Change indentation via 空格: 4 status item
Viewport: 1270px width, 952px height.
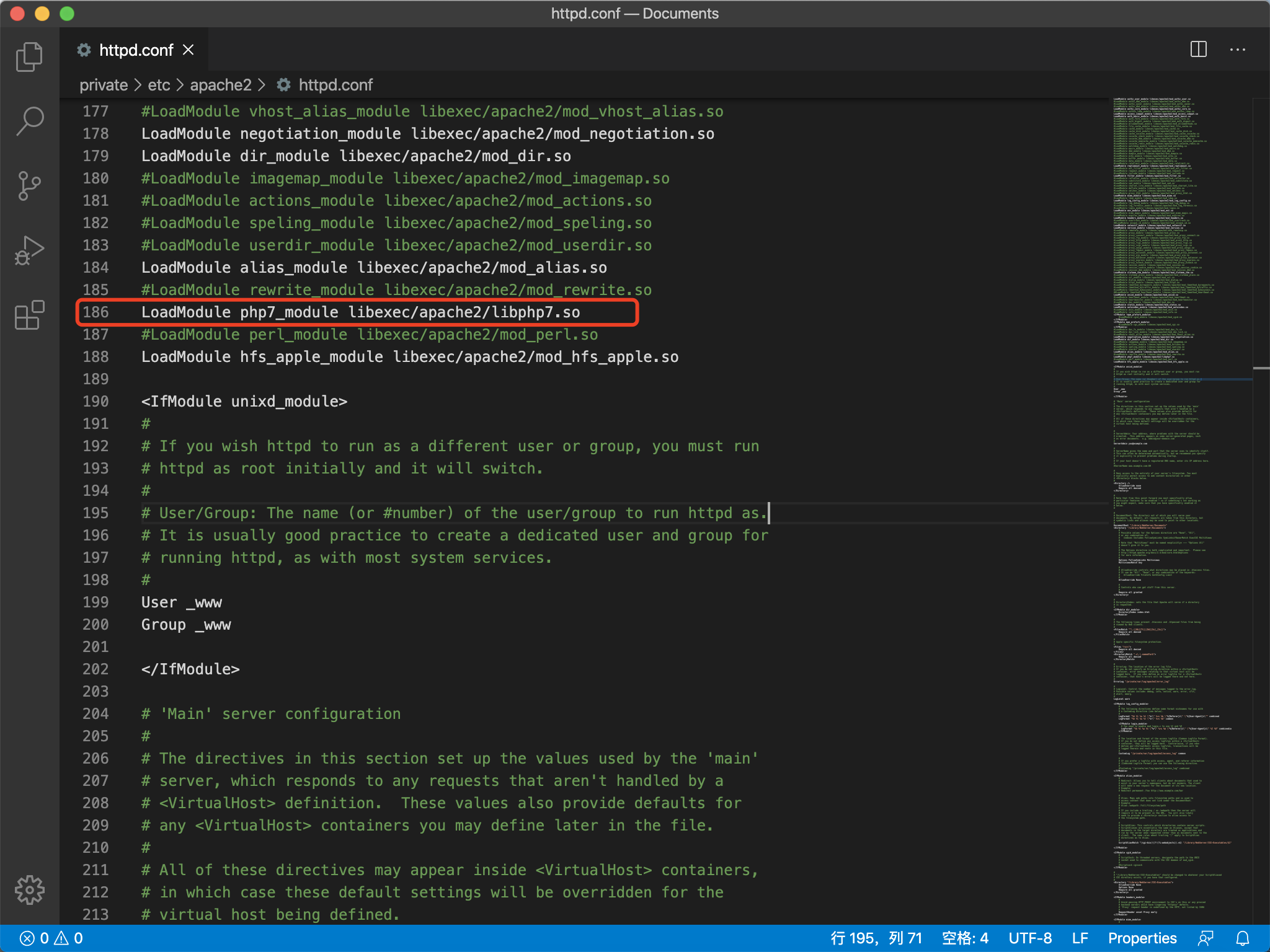pos(965,938)
